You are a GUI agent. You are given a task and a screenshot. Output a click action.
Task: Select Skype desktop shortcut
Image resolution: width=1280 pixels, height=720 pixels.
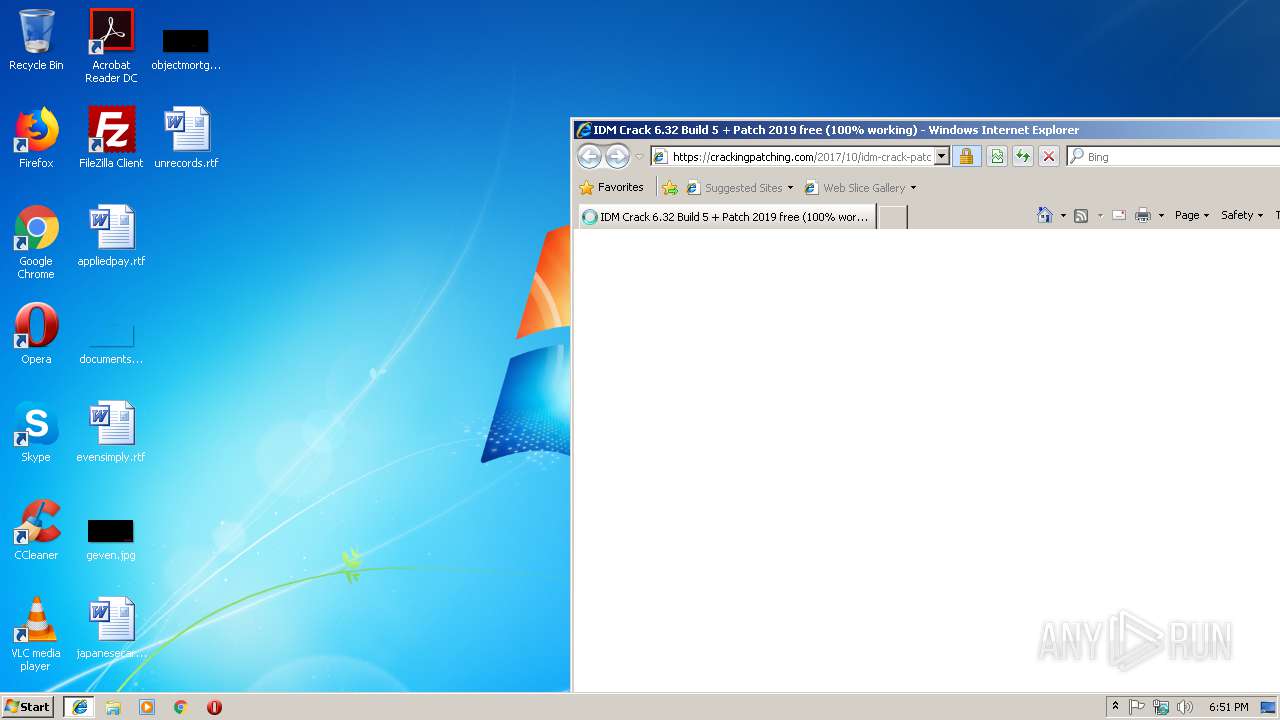click(x=36, y=432)
